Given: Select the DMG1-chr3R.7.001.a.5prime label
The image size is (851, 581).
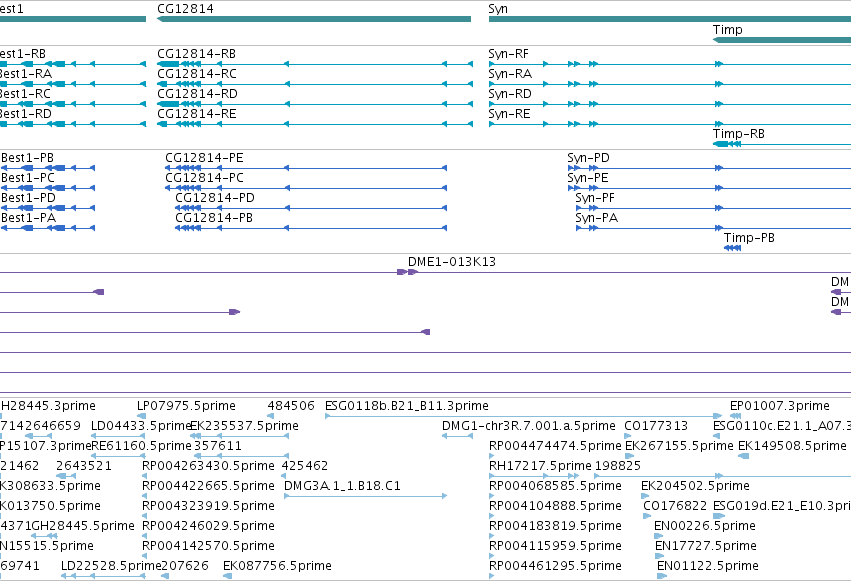Looking at the screenshot, I should (529, 426).
